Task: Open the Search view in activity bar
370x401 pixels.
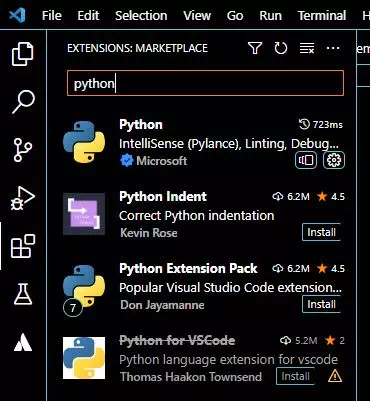Action: click(x=23, y=102)
